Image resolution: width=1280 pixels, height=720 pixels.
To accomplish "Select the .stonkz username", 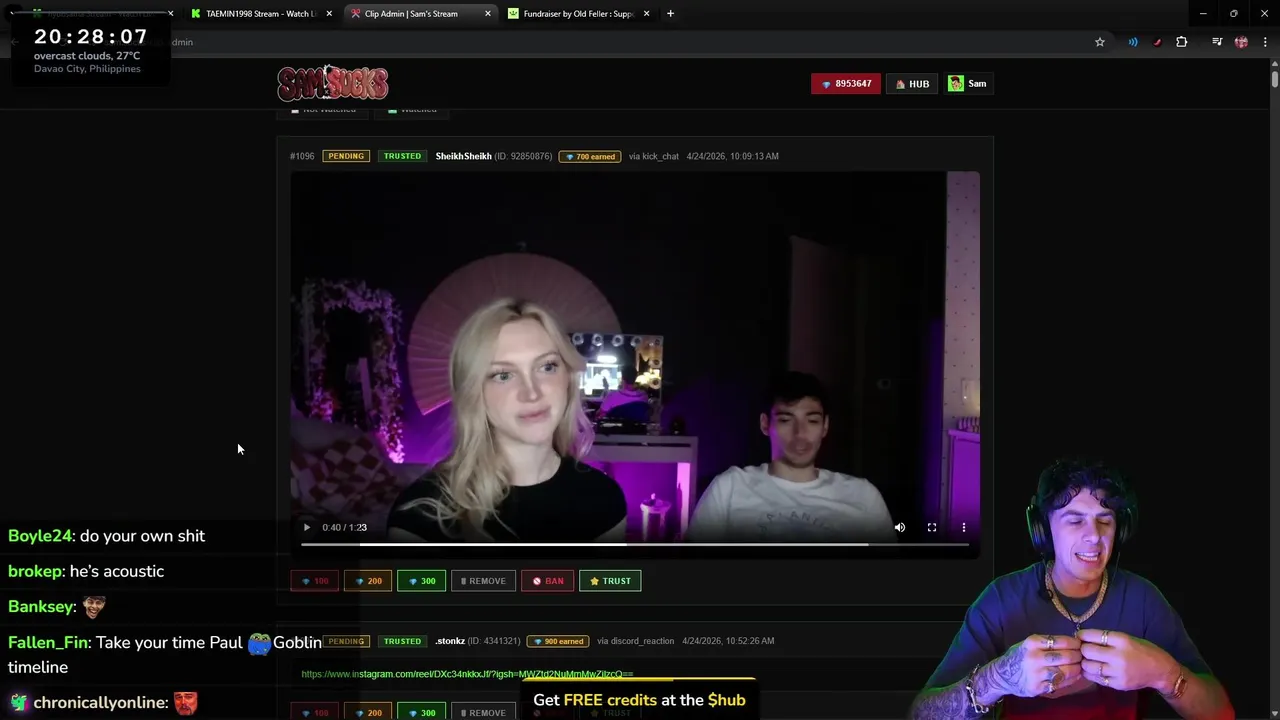I will click(x=450, y=641).
